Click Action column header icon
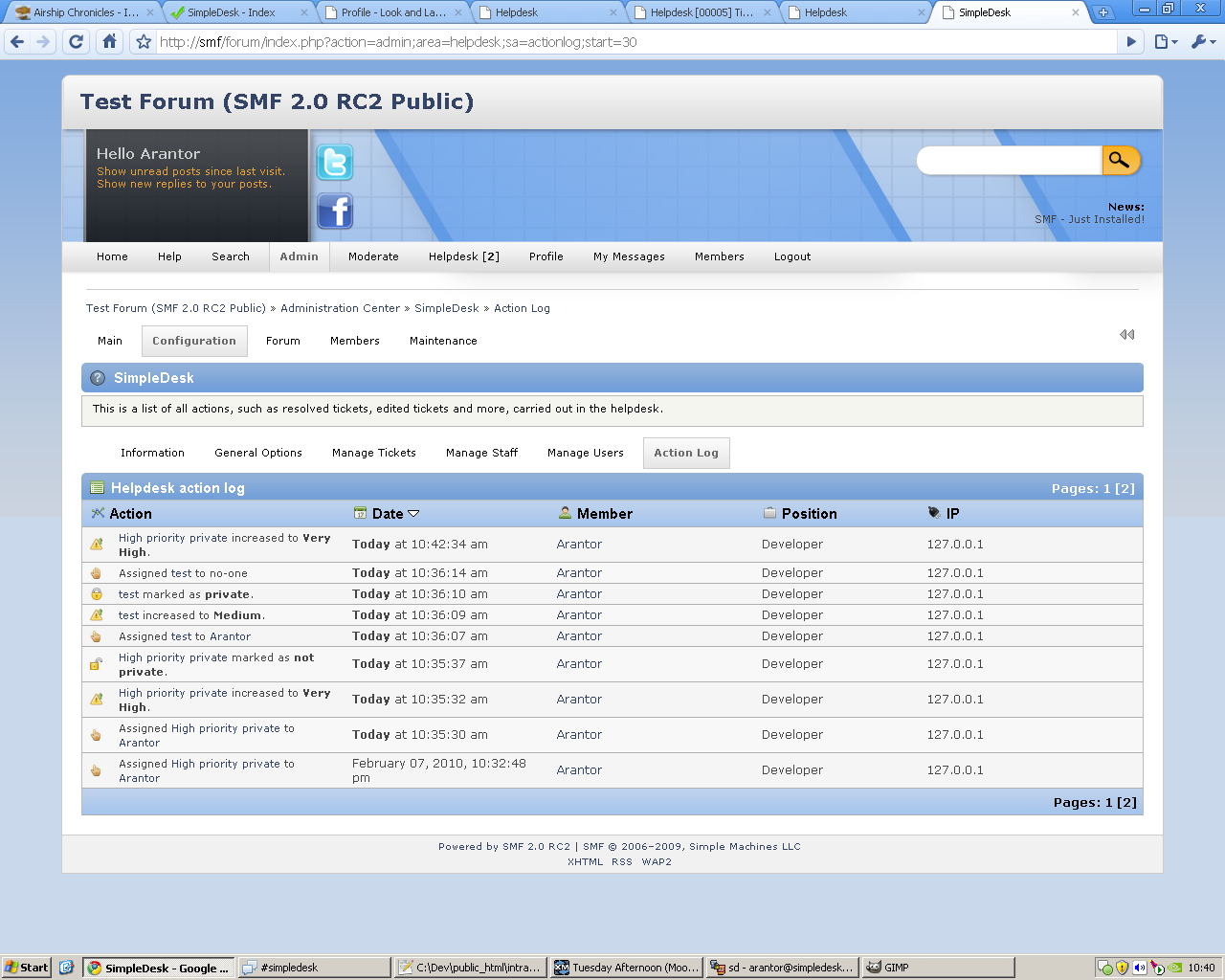The height and width of the screenshot is (980, 1225). point(98,513)
